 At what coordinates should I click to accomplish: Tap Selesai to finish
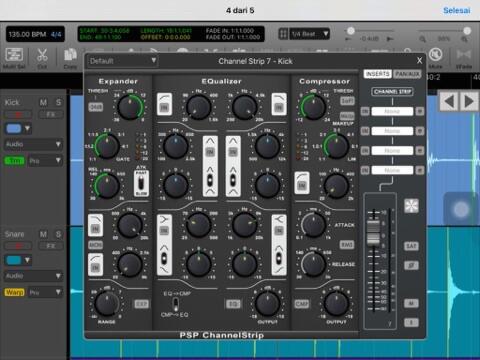(x=457, y=10)
